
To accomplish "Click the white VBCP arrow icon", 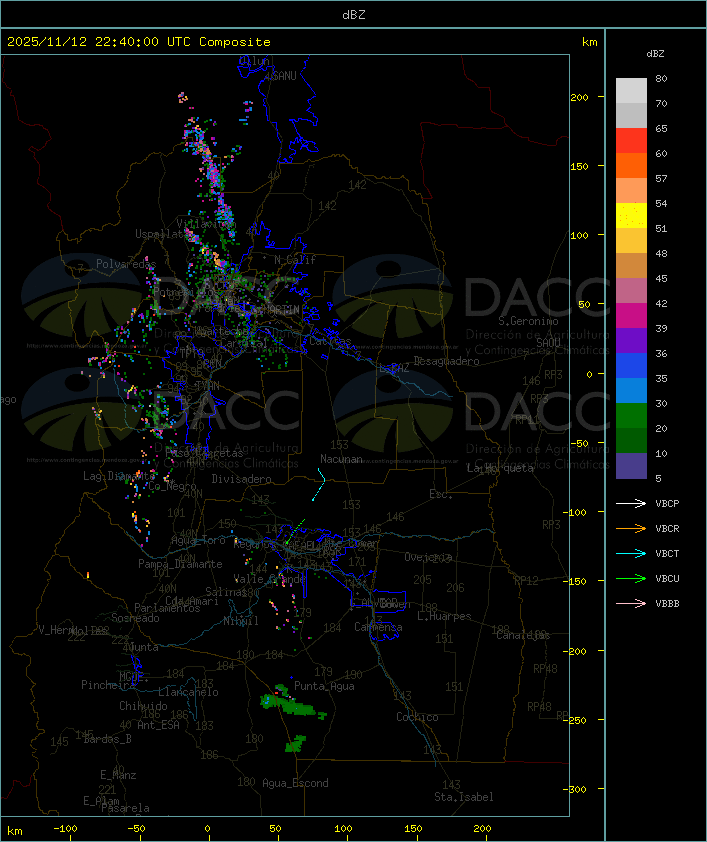I will click(x=631, y=503).
